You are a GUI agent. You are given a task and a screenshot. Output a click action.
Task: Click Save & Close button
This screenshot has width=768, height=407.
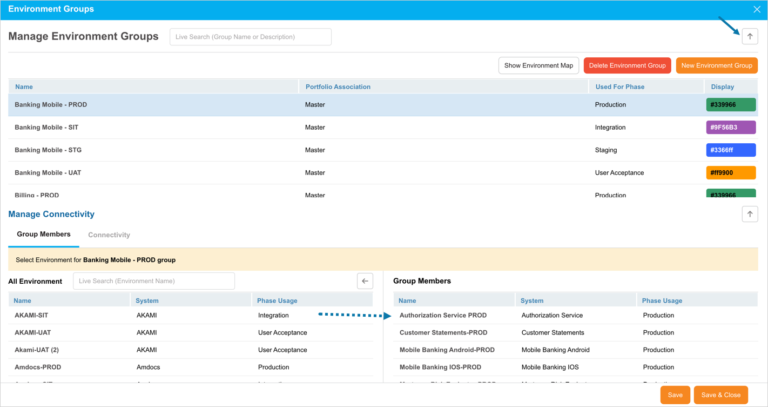point(720,395)
